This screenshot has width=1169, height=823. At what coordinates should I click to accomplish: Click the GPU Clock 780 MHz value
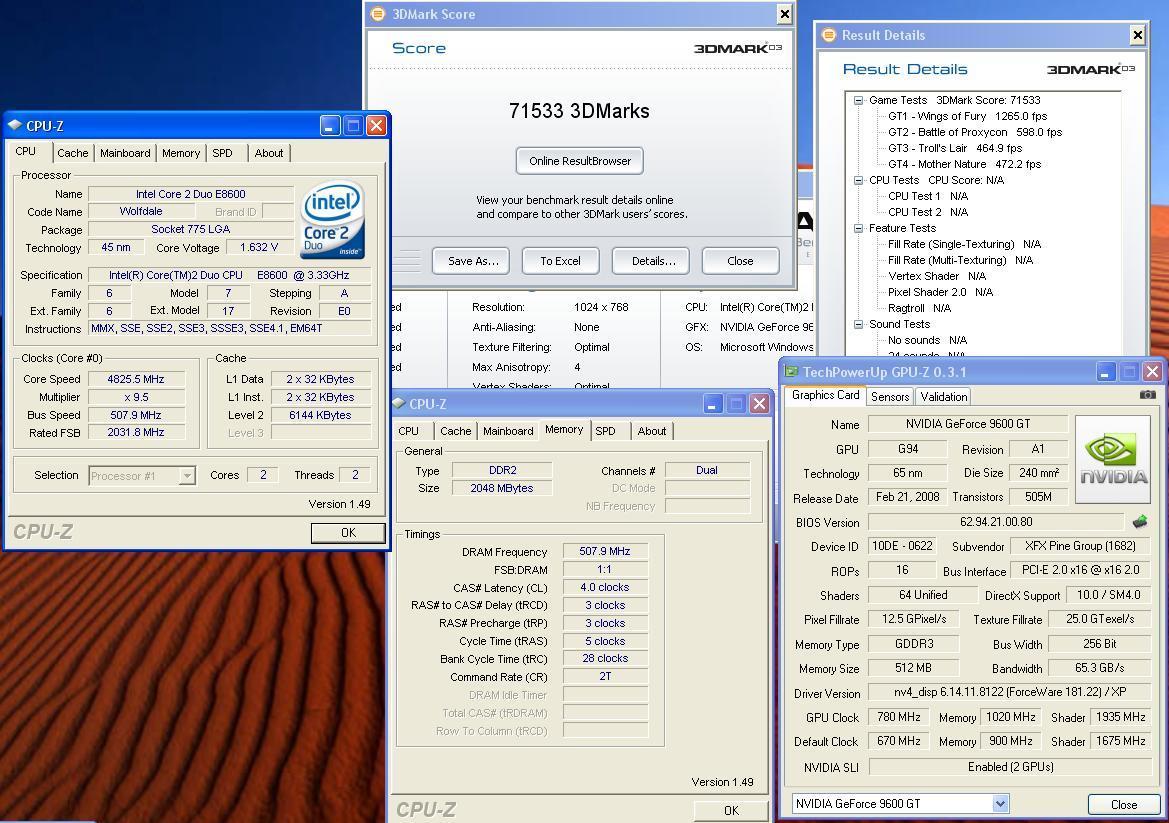[x=898, y=717]
